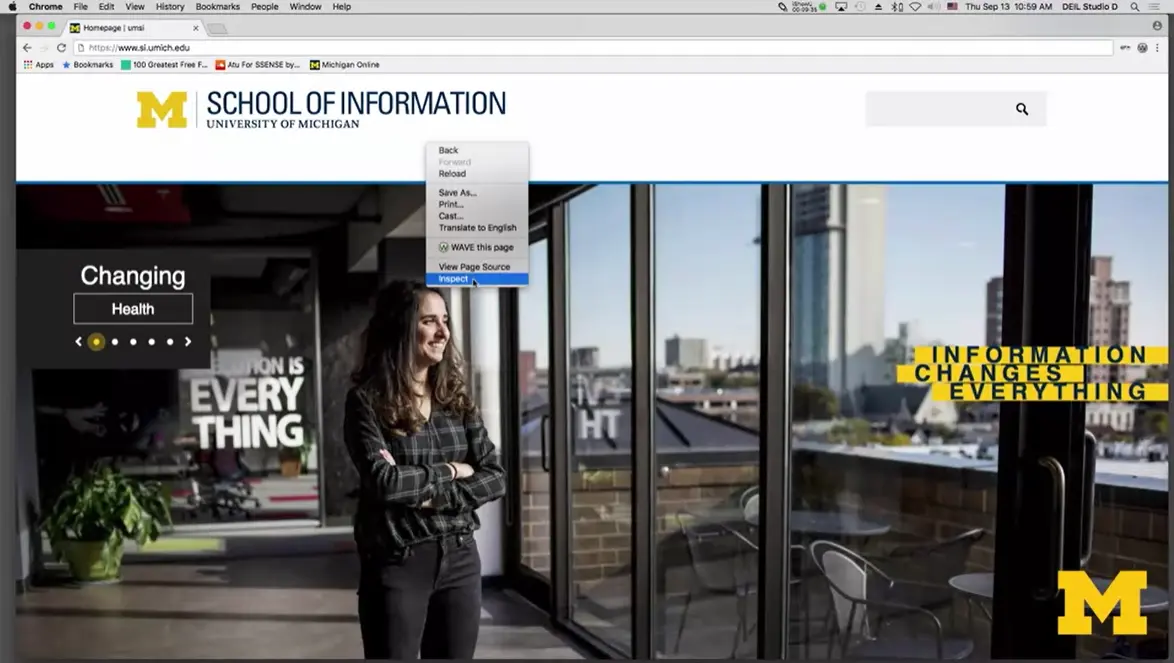
Task: Reload the page using the toolbar reload icon
Action: click(62, 47)
